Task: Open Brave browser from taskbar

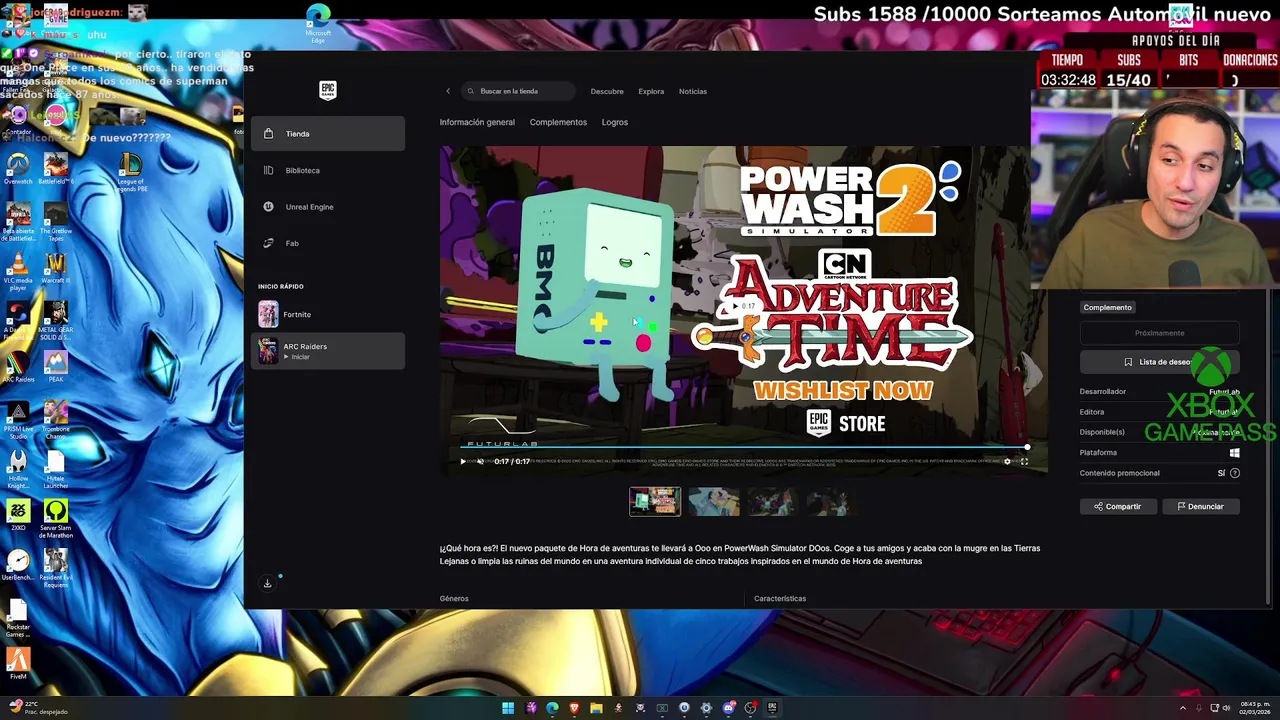Action: point(574,708)
